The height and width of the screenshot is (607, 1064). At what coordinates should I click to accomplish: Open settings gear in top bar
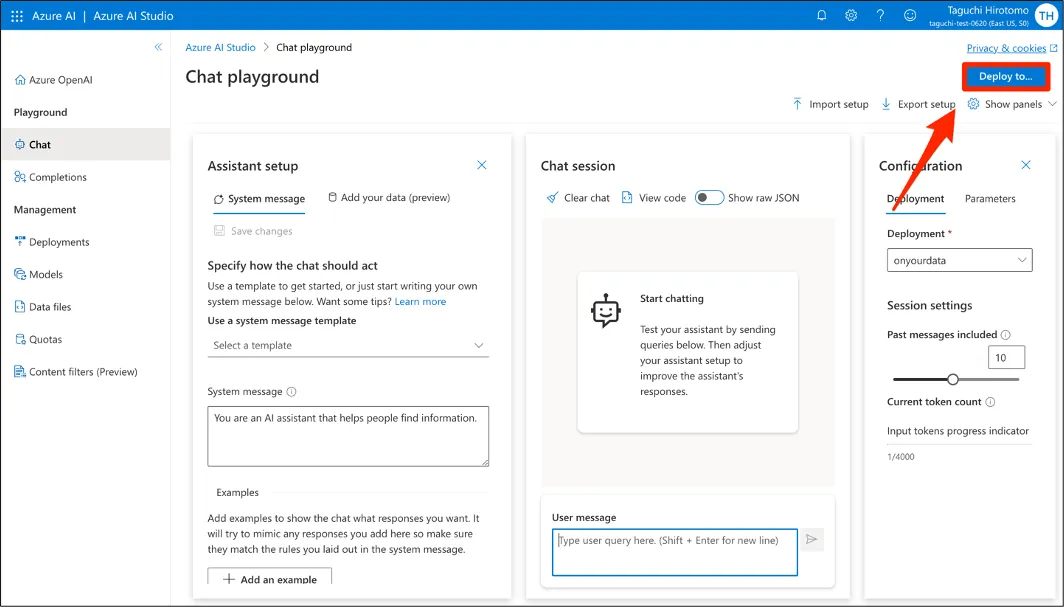(851, 16)
